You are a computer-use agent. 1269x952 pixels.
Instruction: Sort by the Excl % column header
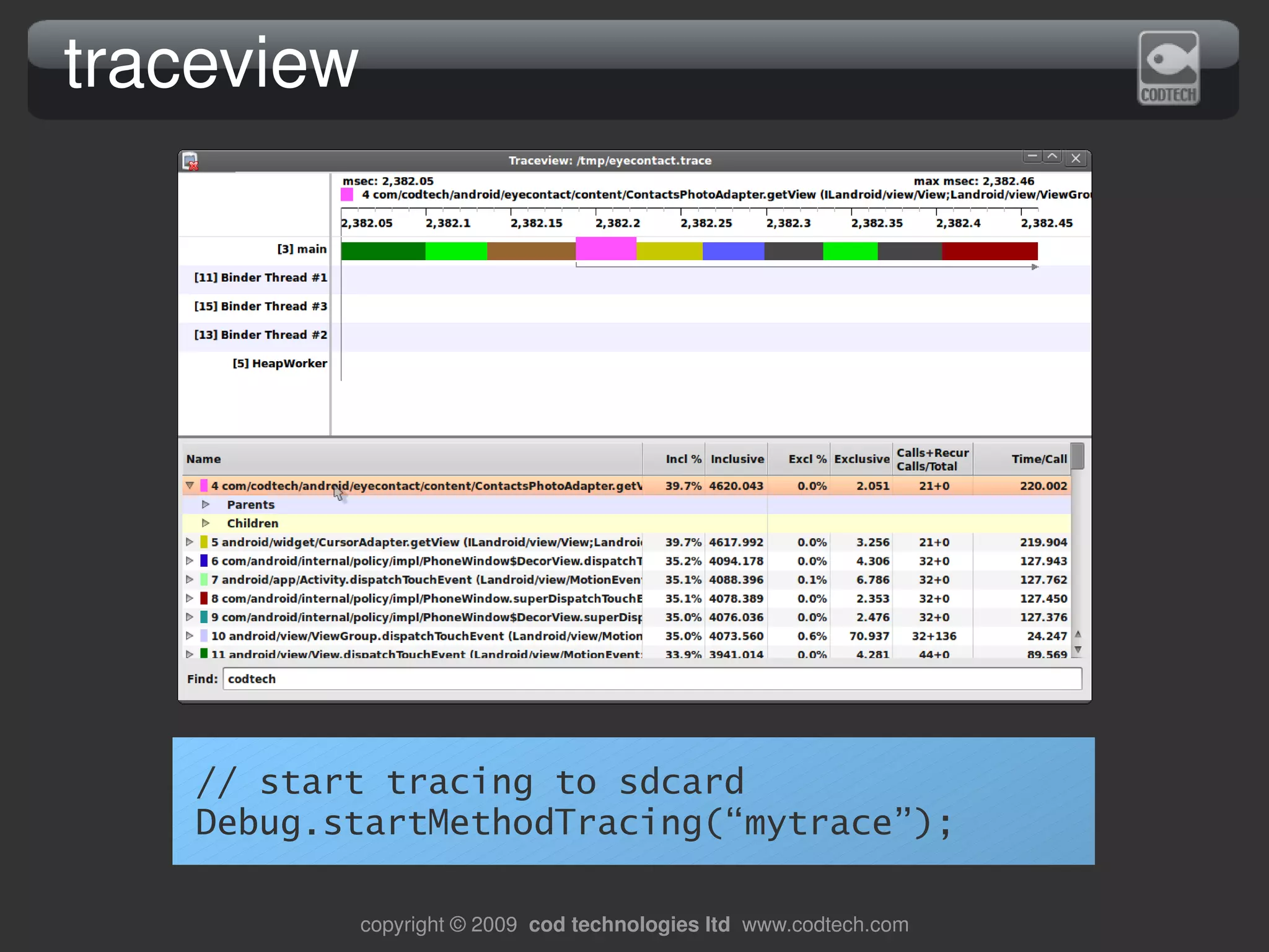(x=799, y=459)
